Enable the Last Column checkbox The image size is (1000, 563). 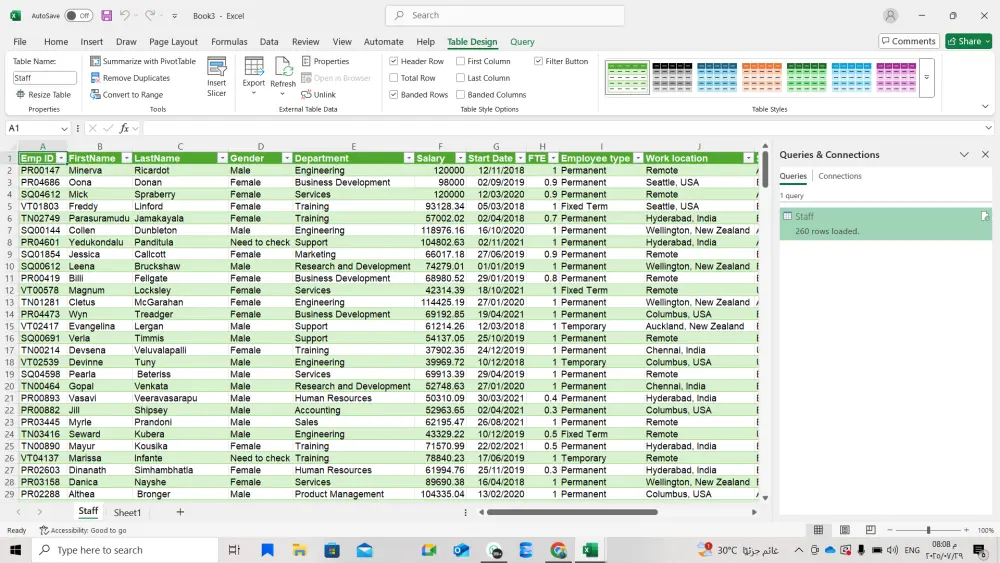point(460,78)
